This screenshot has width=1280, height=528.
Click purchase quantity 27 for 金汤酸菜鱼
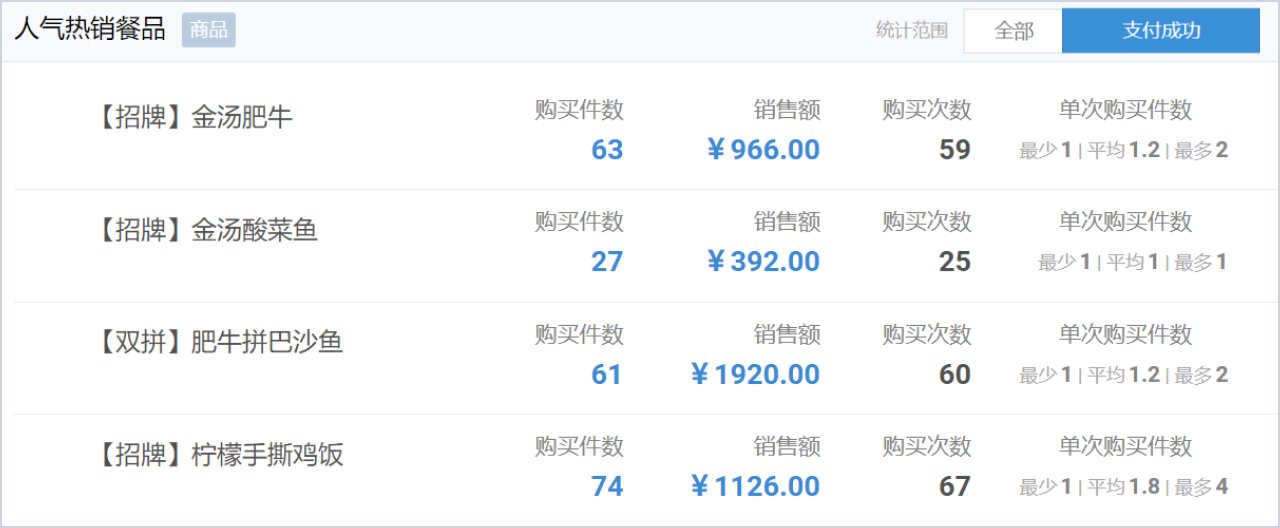point(607,262)
